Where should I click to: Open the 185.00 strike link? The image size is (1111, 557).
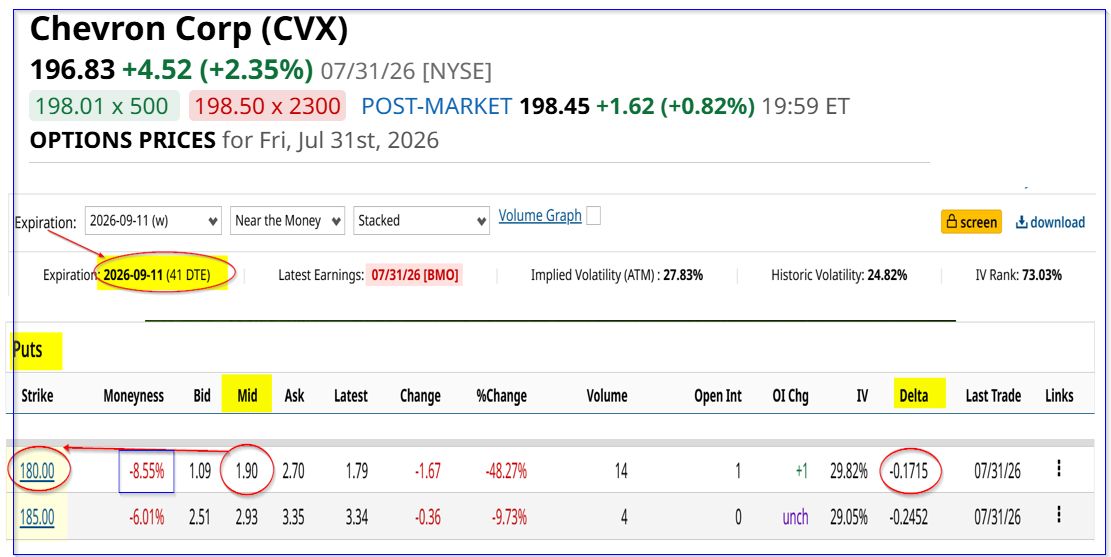pyautogui.click(x=37, y=517)
